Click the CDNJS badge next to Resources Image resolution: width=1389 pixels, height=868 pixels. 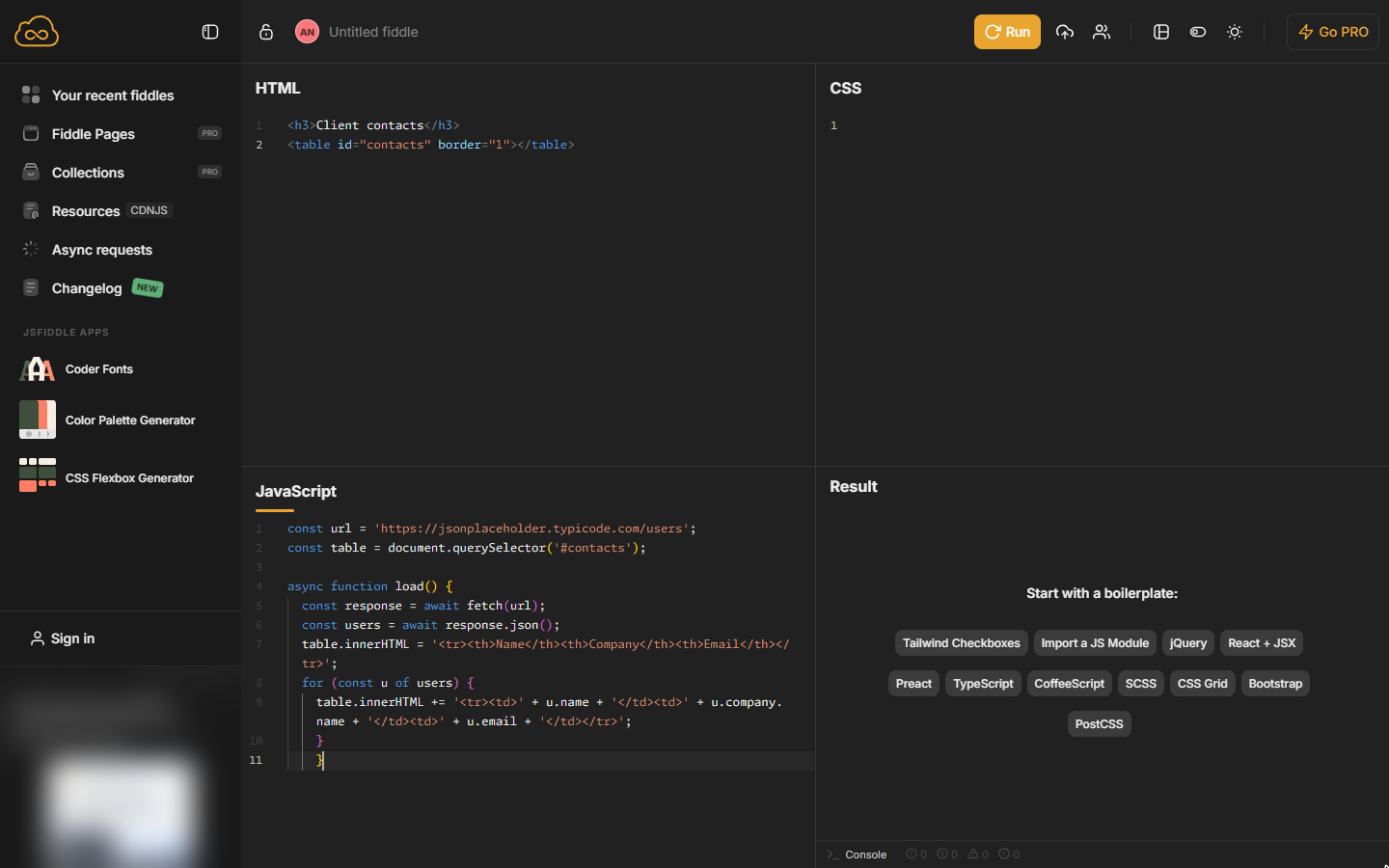150,211
